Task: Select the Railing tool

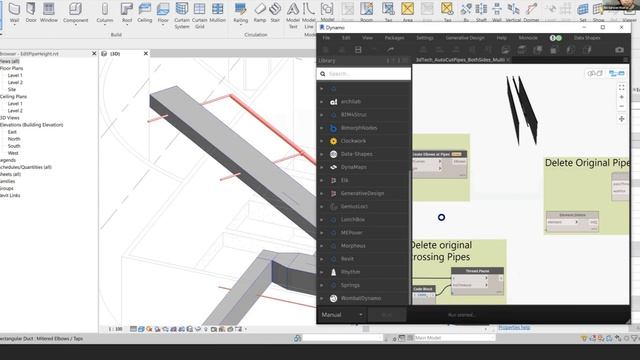Action: pyautogui.click(x=240, y=12)
